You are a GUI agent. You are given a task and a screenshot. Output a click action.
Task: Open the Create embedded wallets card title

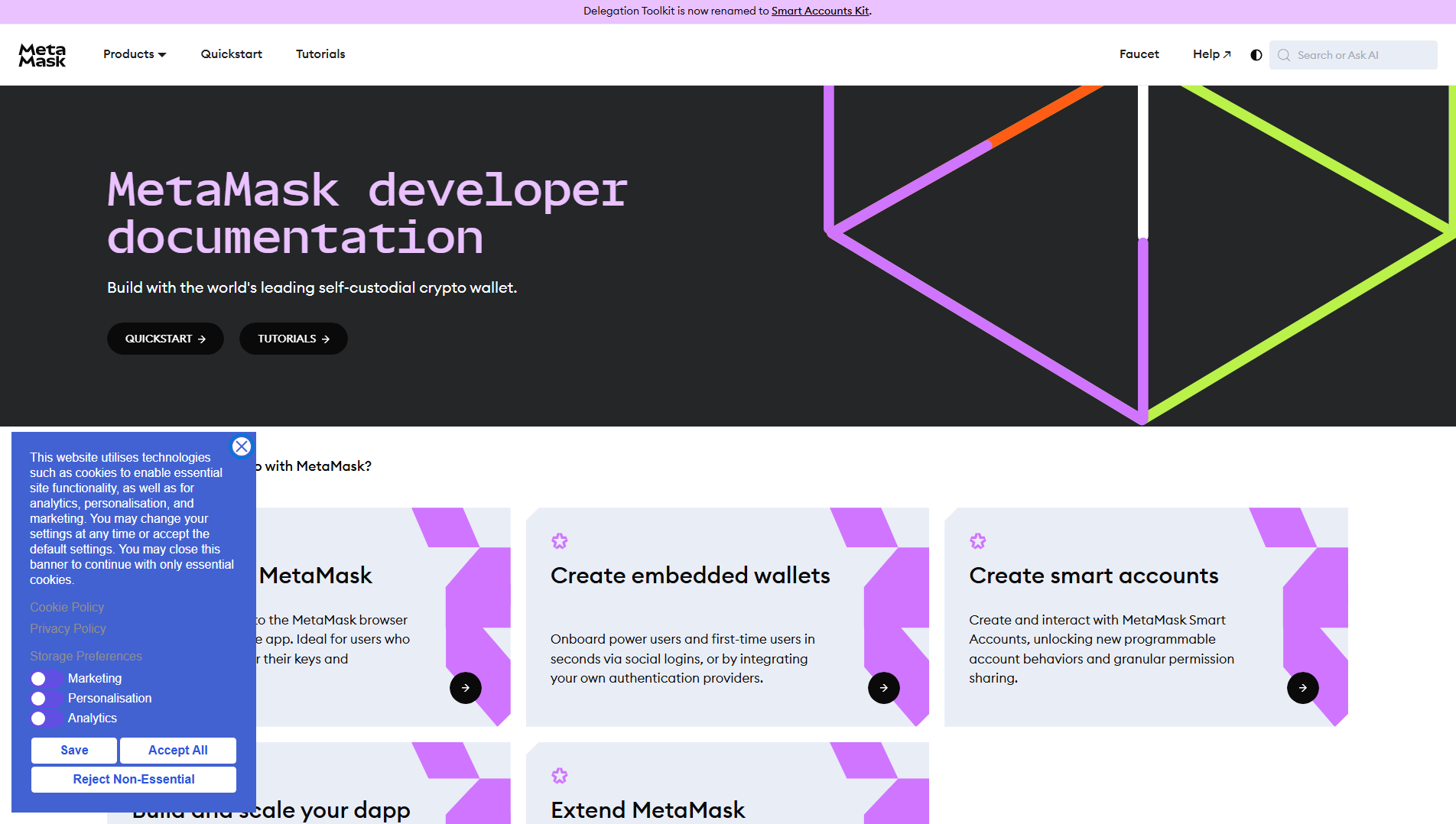[x=691, y=576]
